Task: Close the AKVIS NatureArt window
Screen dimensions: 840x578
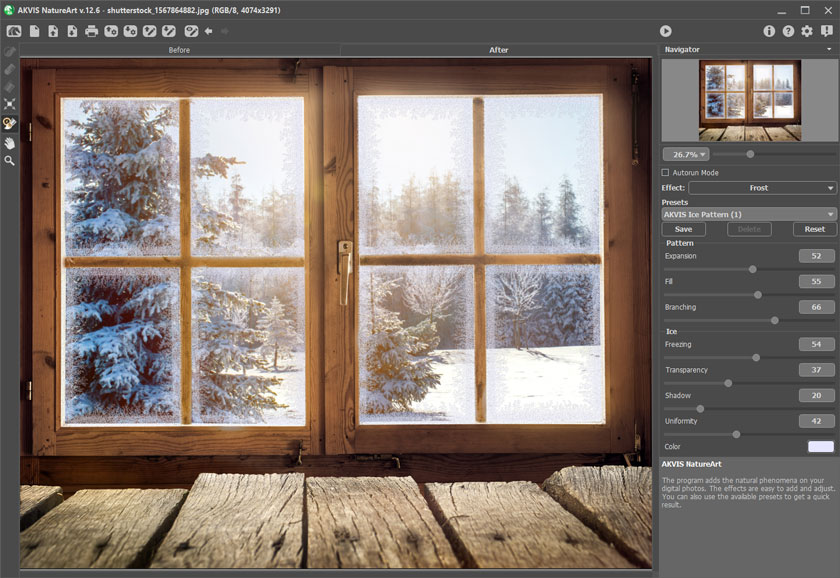Action: point(828,10)
